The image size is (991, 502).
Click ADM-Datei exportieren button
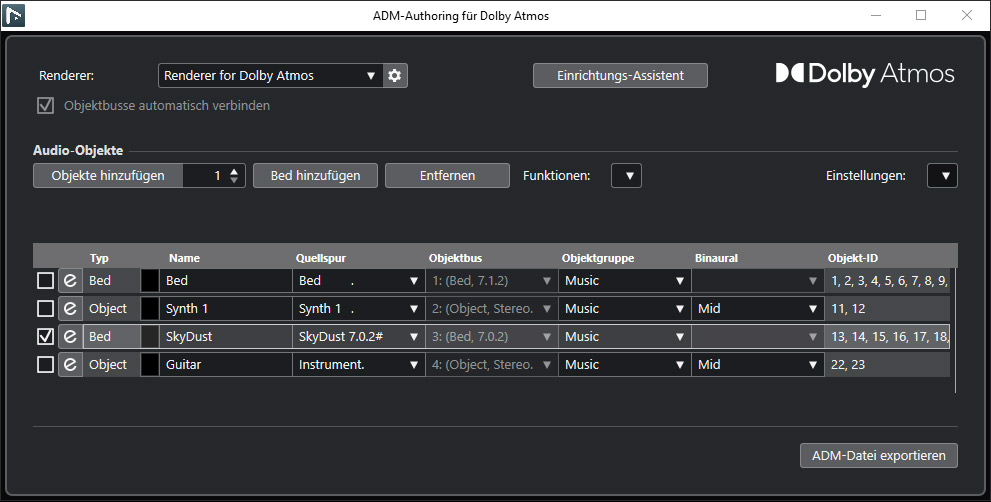point(879,456)
